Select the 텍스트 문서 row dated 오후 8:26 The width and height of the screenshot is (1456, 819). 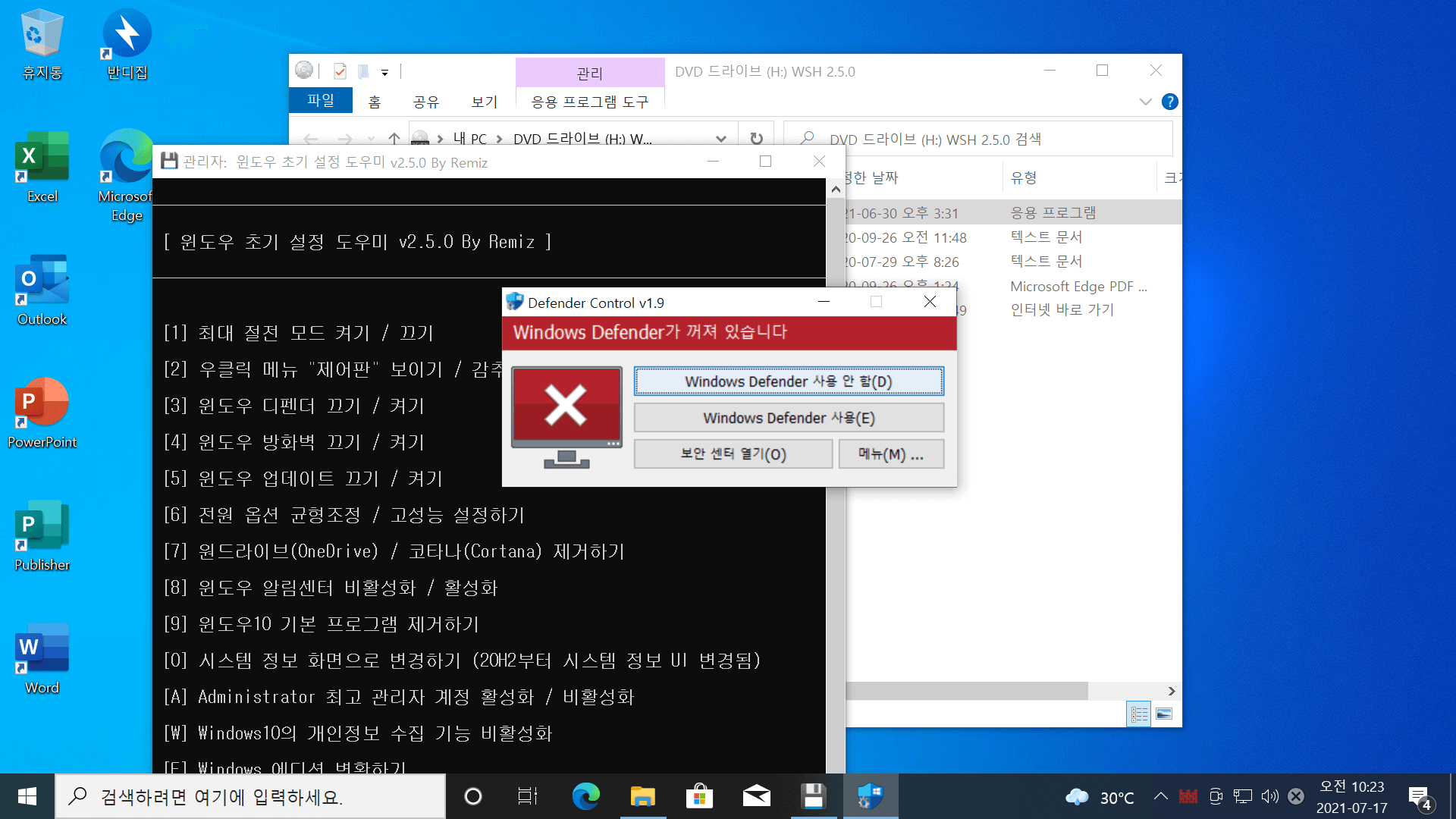(1013, 262)
